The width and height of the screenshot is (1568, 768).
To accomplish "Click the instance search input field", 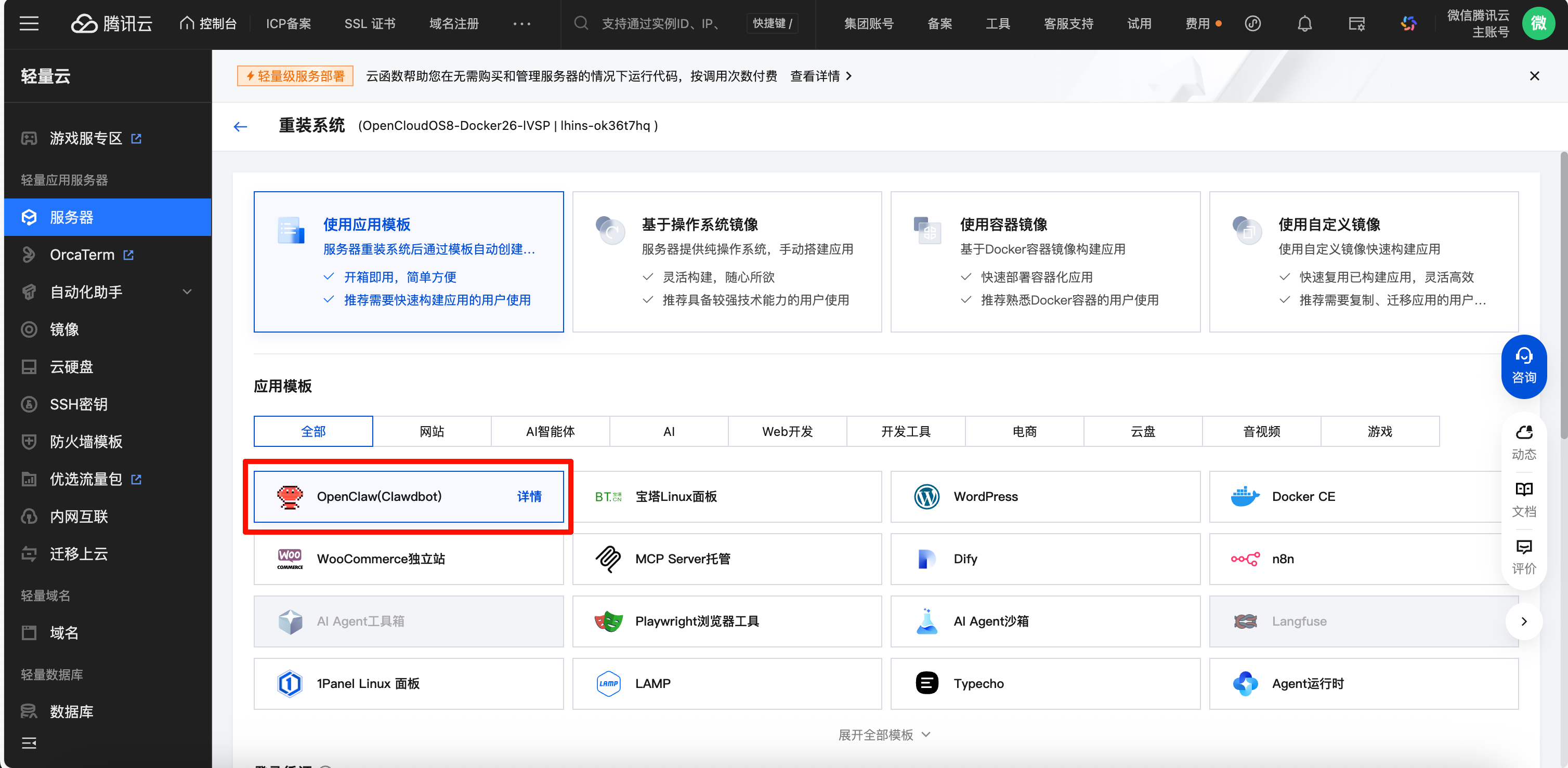I will pyautogui.click(x=660, y=24).
